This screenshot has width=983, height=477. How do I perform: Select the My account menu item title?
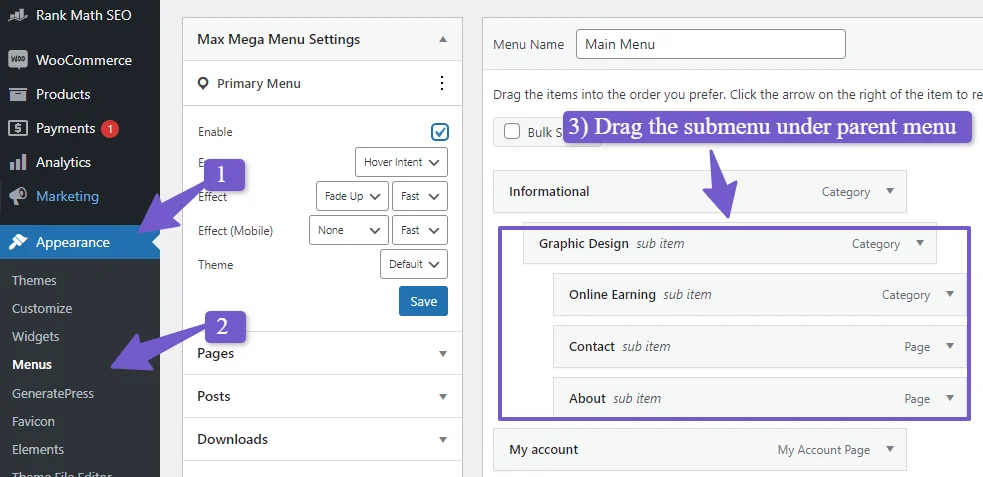pos(544,449)
